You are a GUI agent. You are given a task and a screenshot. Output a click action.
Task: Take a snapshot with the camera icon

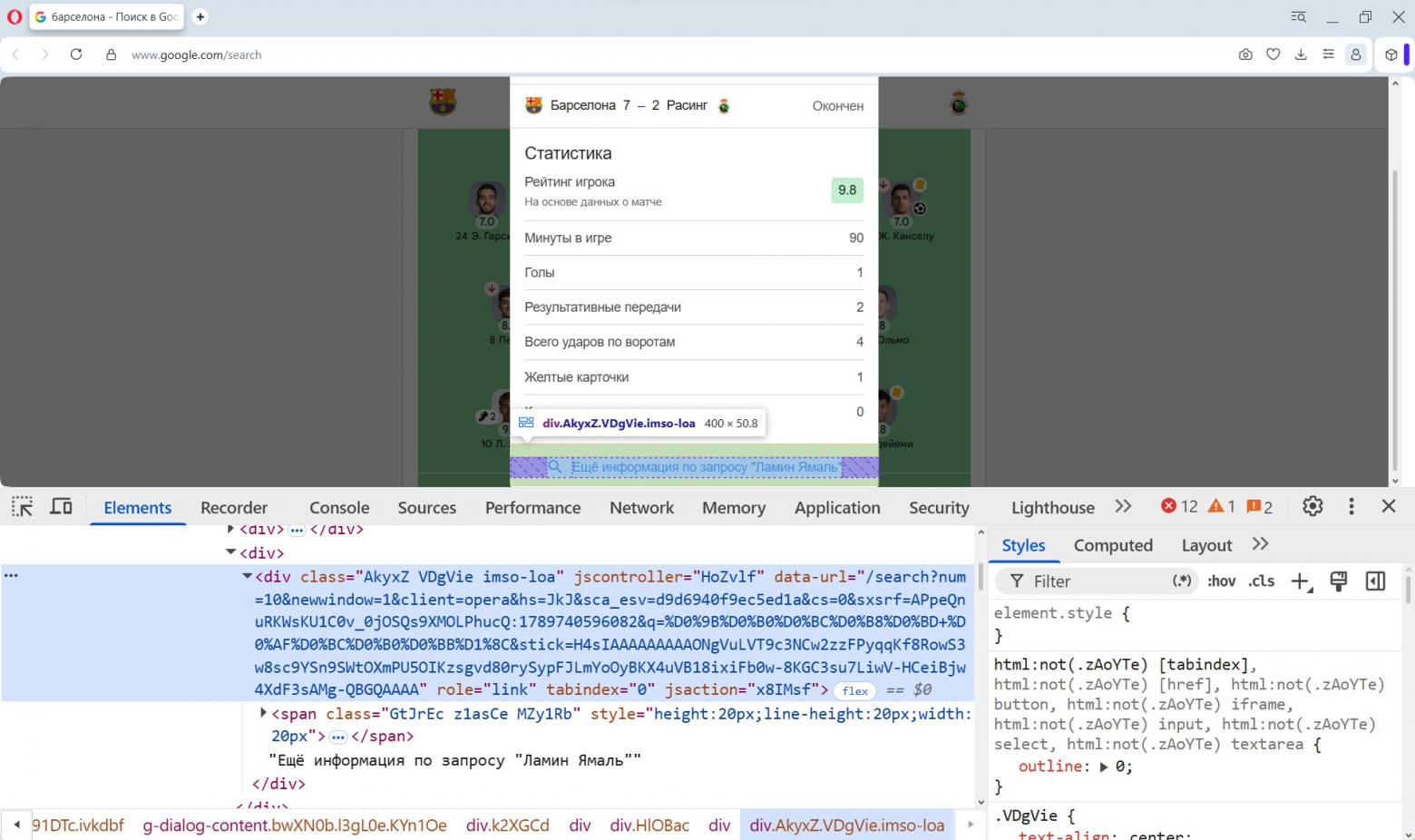click(1245, 54)
